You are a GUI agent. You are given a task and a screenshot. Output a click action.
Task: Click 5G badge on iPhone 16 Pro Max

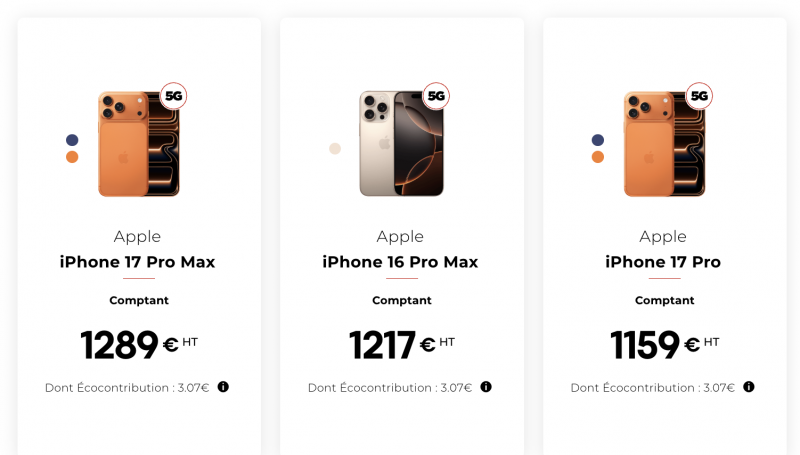tap(436, 96)
